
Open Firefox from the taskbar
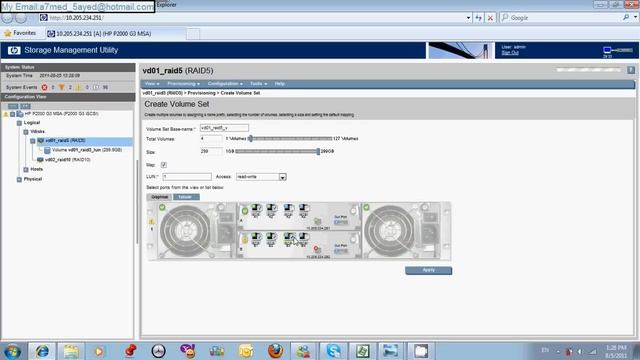[276, 351]
